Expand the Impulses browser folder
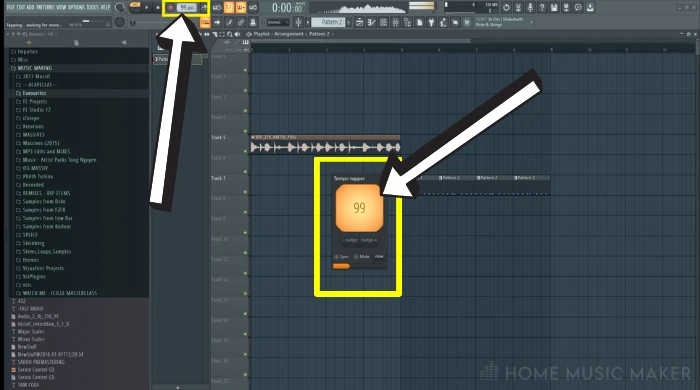 coord(27,52)
